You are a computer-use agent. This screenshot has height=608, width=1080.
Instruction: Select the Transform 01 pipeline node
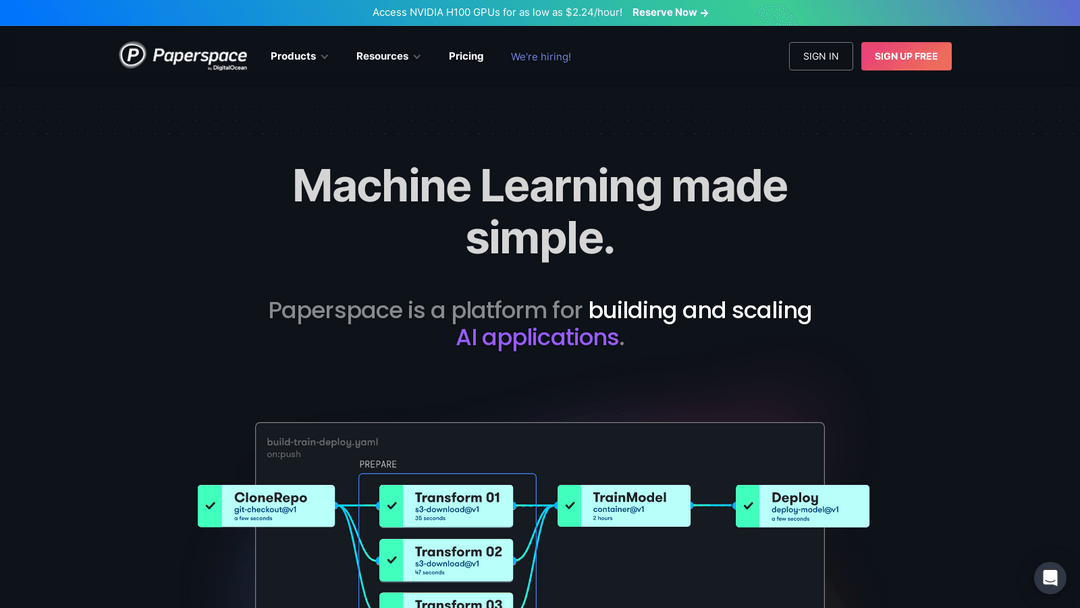click(446, 506)
